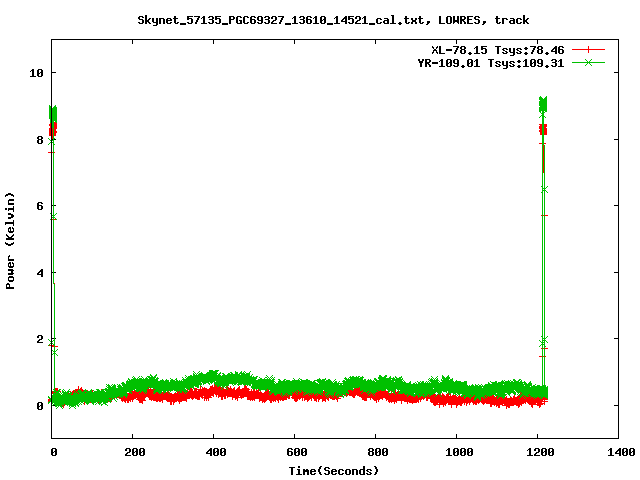Click the y-axis tick label 10
Image resolution: width=640 pixels, height=480 pixels.
coord(36,73)
